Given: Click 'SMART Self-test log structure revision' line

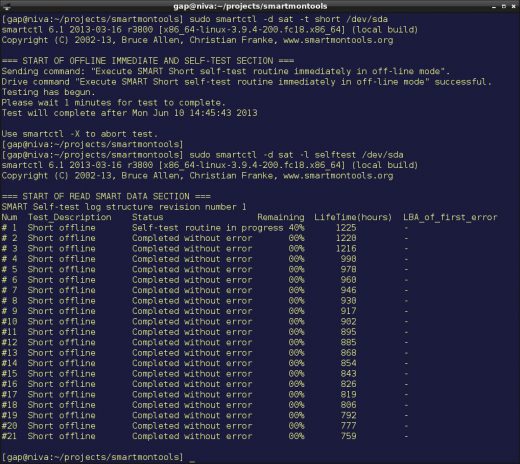Looking at the screenshot, I should (124, 207).
